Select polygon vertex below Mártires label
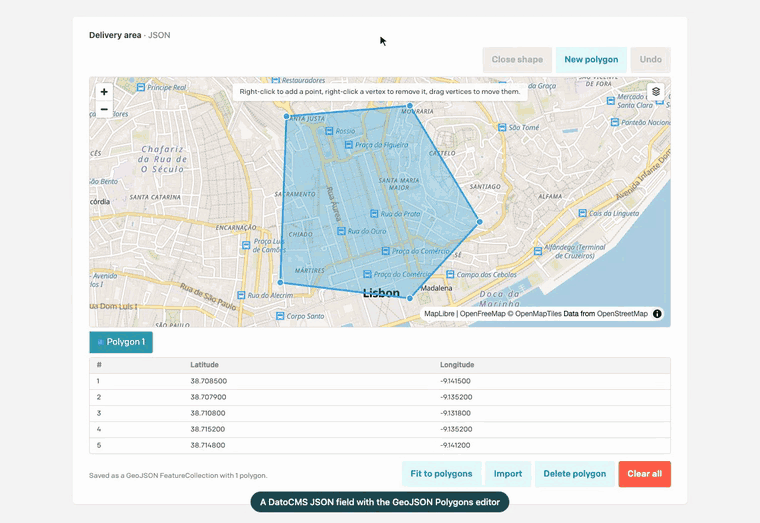The width and height of the screenshot is (760, 523). [280, 282]
